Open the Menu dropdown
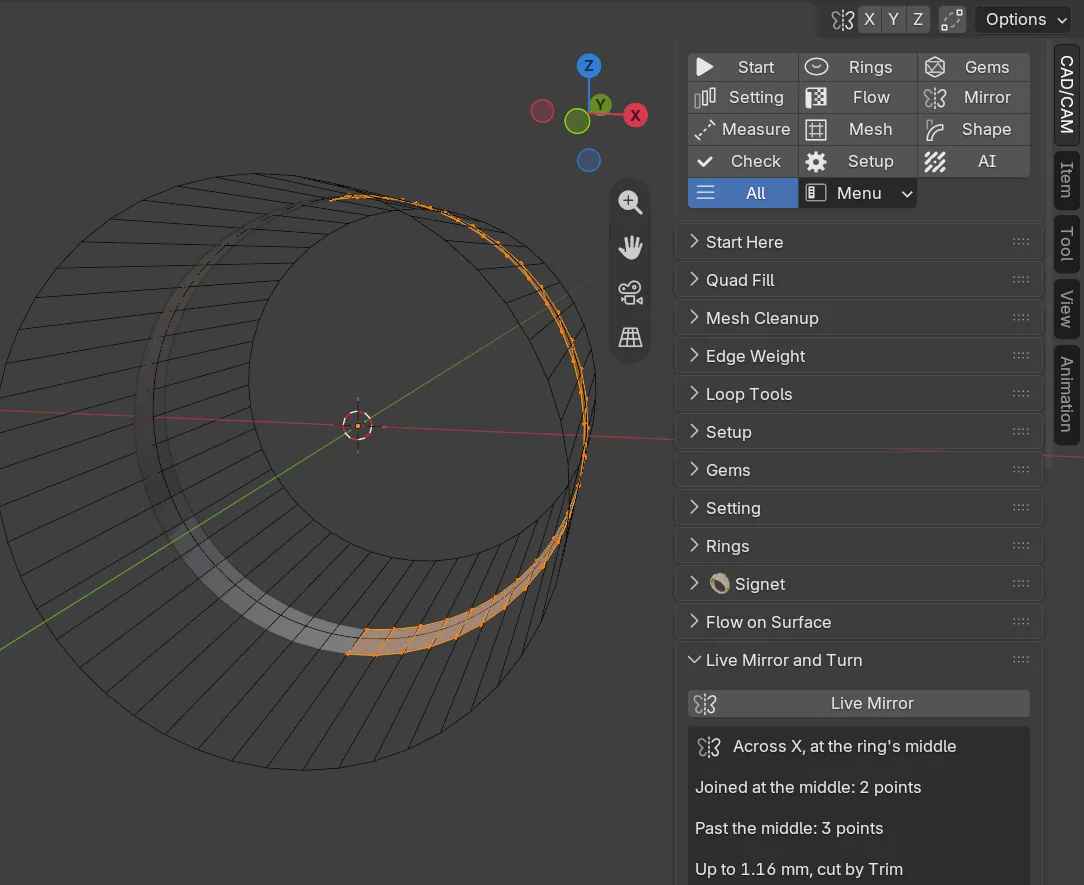1084x885 pixels. coord(858,193)
